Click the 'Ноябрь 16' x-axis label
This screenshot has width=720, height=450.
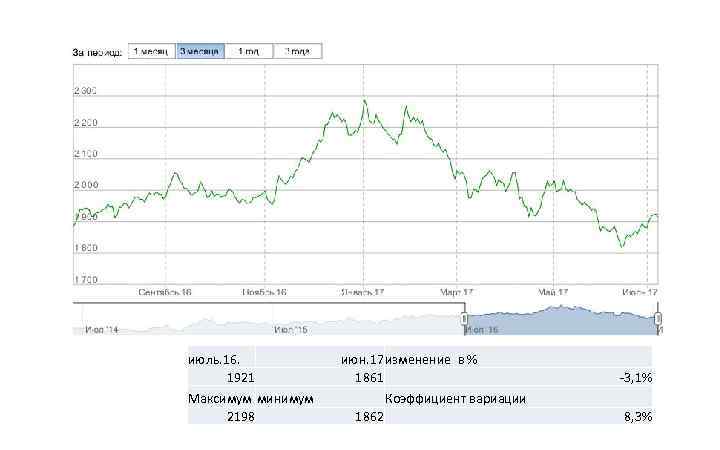(264, 292)
